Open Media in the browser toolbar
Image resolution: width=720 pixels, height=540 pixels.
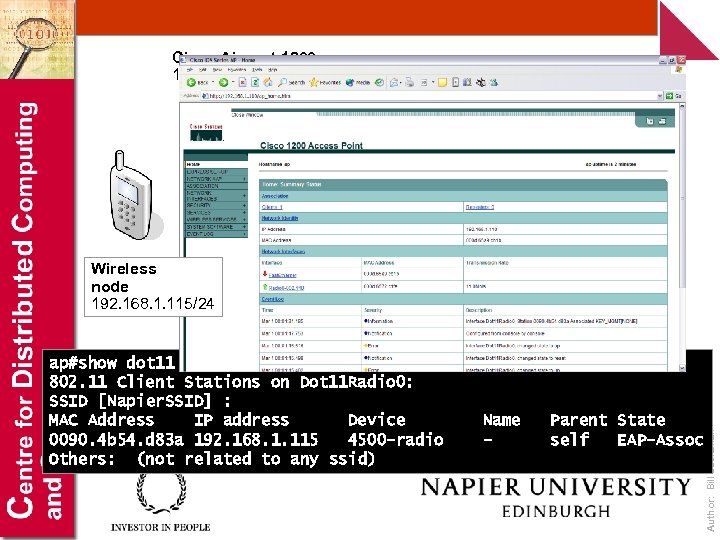pyautogui.click(x=358, y=83)
